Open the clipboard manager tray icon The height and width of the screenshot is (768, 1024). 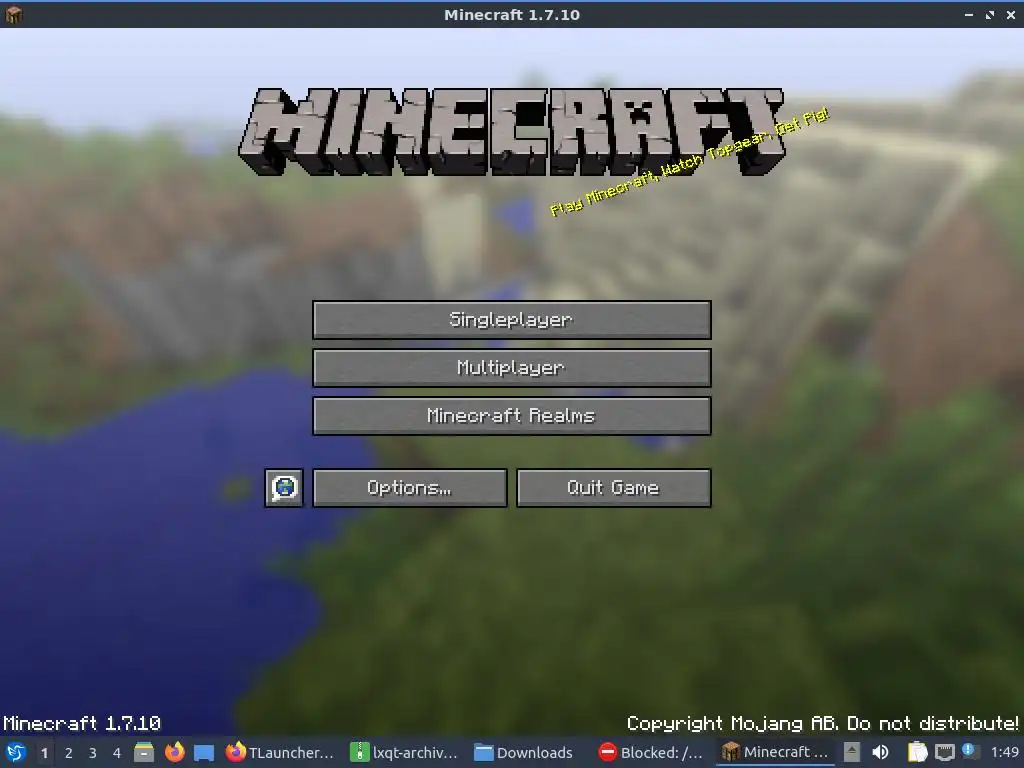tap(917, 752)
